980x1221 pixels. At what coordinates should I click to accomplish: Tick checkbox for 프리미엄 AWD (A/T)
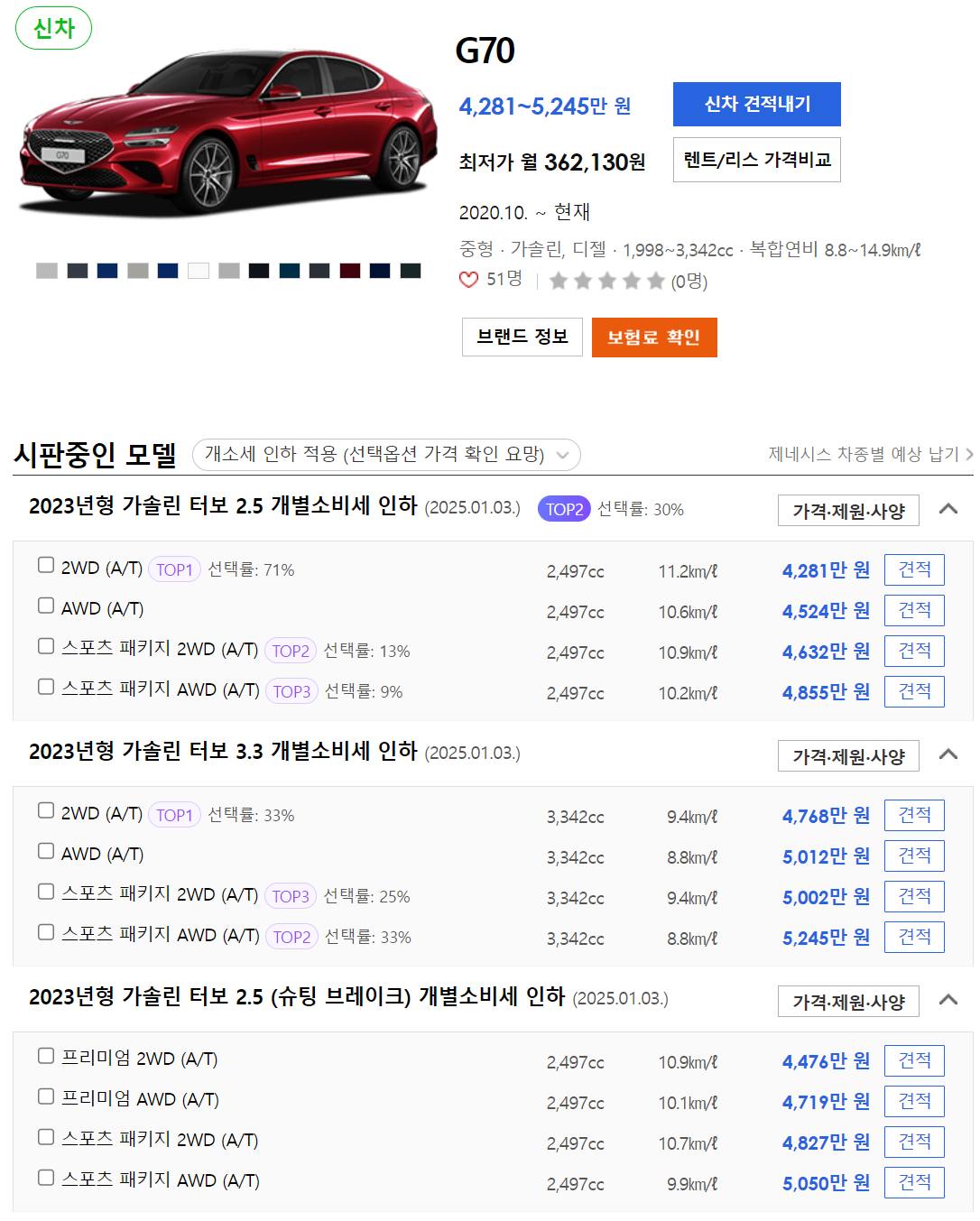pos(46,1096)
